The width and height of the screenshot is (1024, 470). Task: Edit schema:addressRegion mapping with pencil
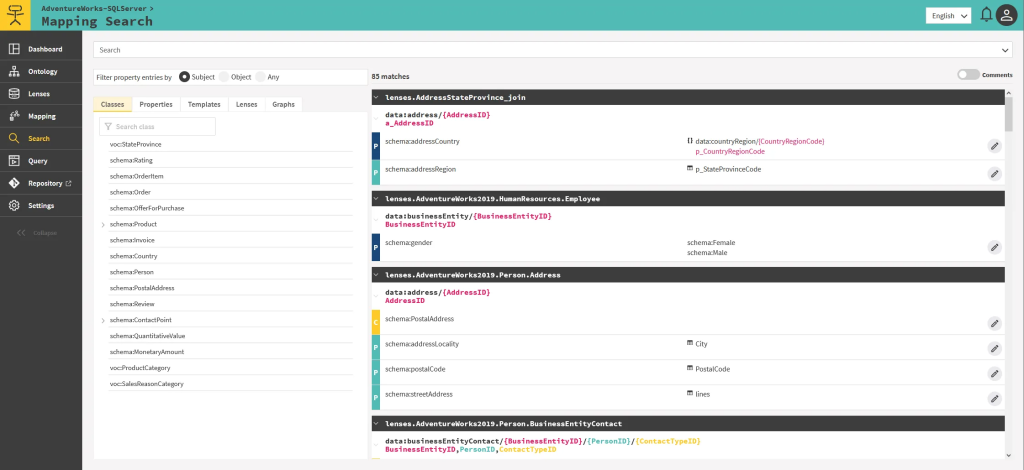click(x=994, y=174)
